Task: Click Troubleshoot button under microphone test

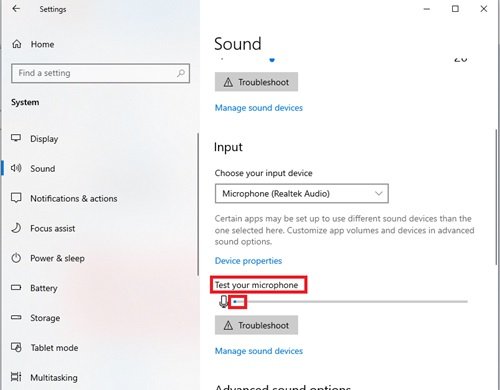Action: pos(256,325)
